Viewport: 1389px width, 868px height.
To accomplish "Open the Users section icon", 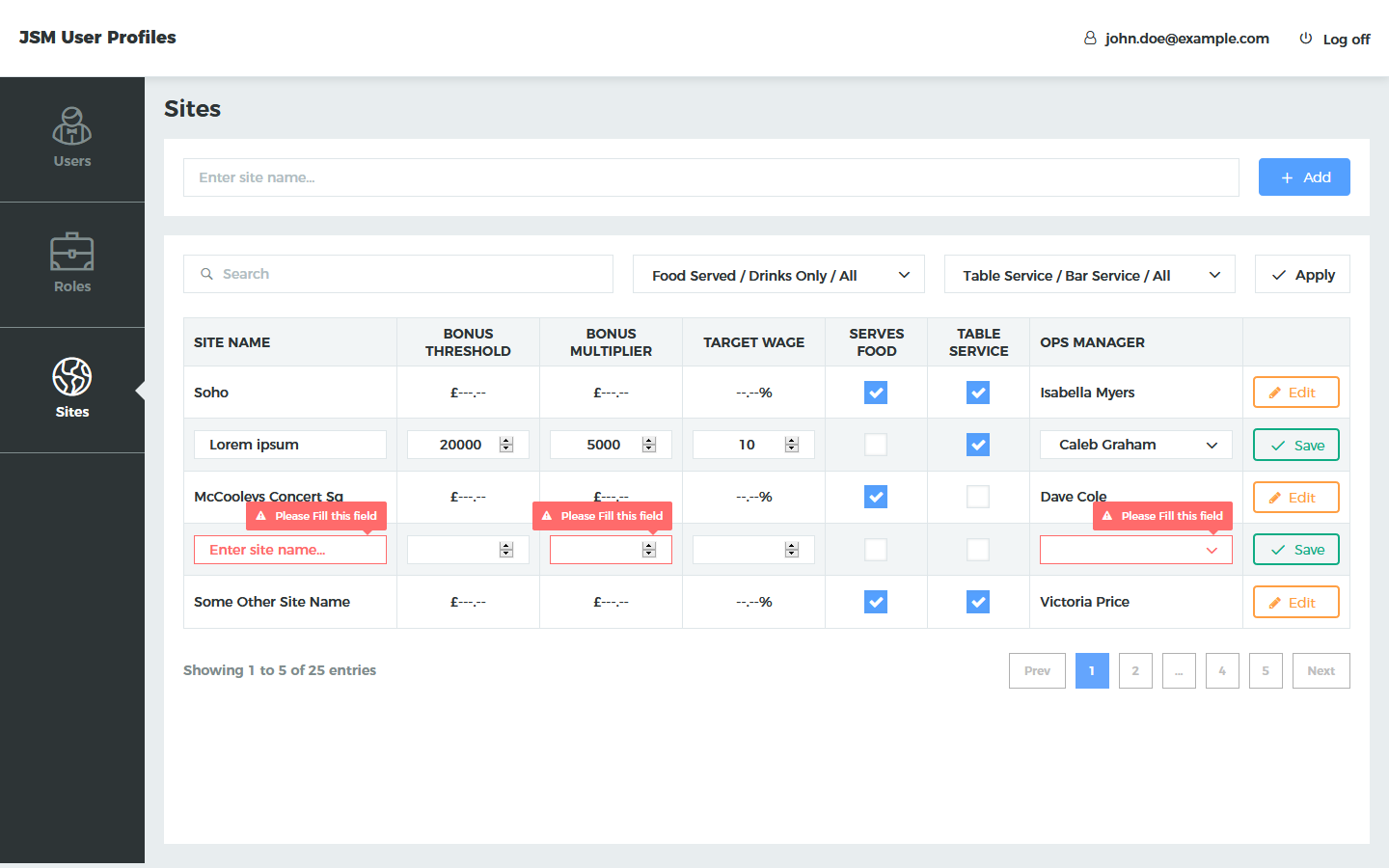I will [x=72, y=126].
